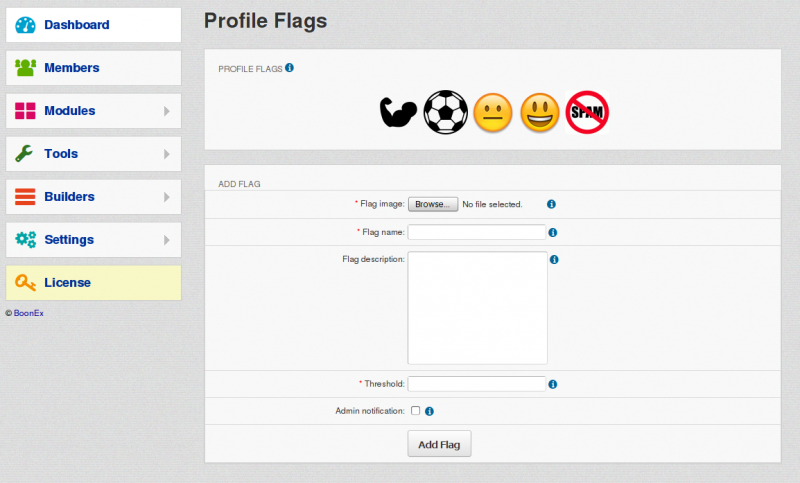Expand the Modules menu arrow
The height and width of the screenshot is (483, 800).
point(167,111)
